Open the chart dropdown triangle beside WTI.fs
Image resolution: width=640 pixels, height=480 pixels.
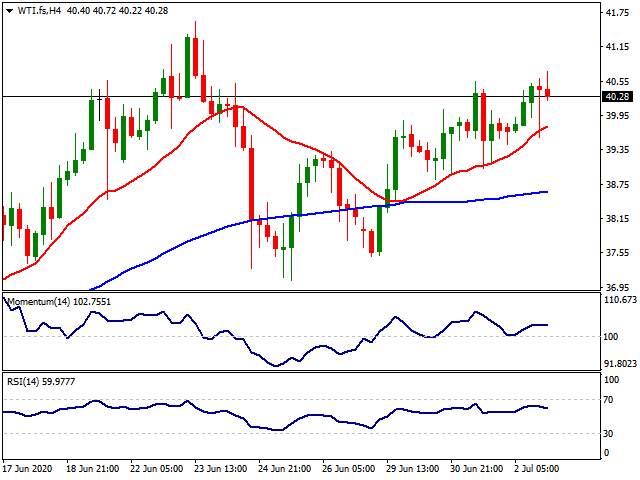point(10,11)
